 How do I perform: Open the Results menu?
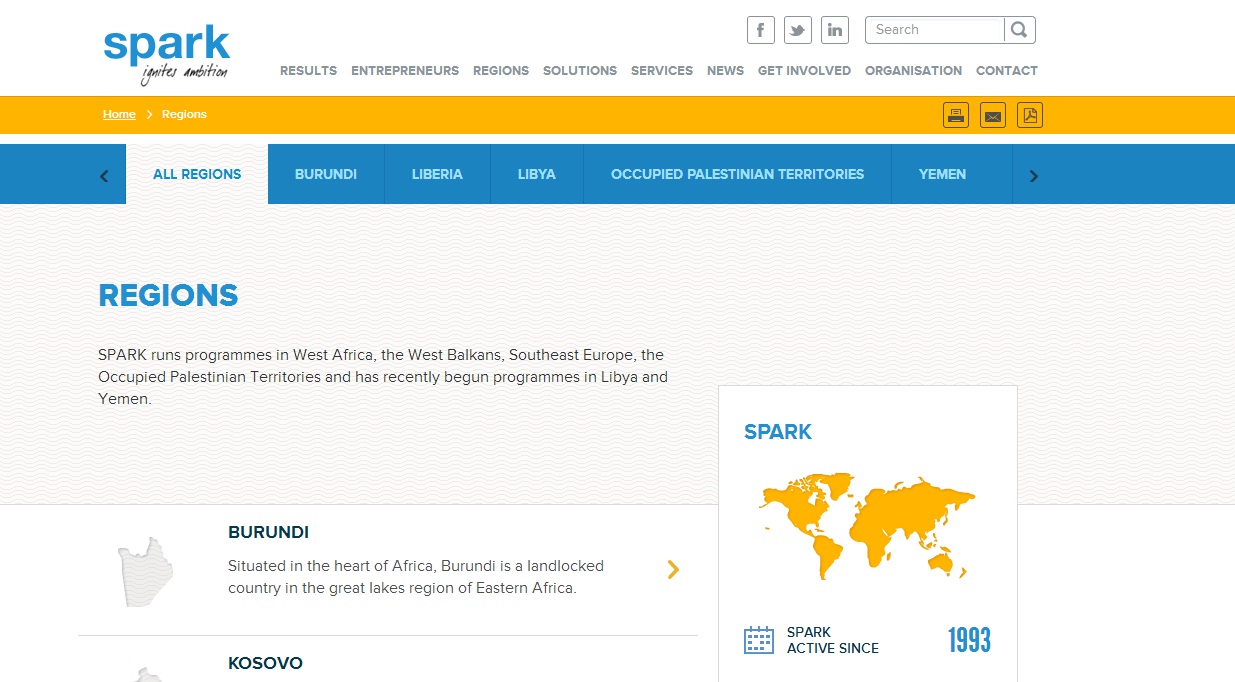308,71
